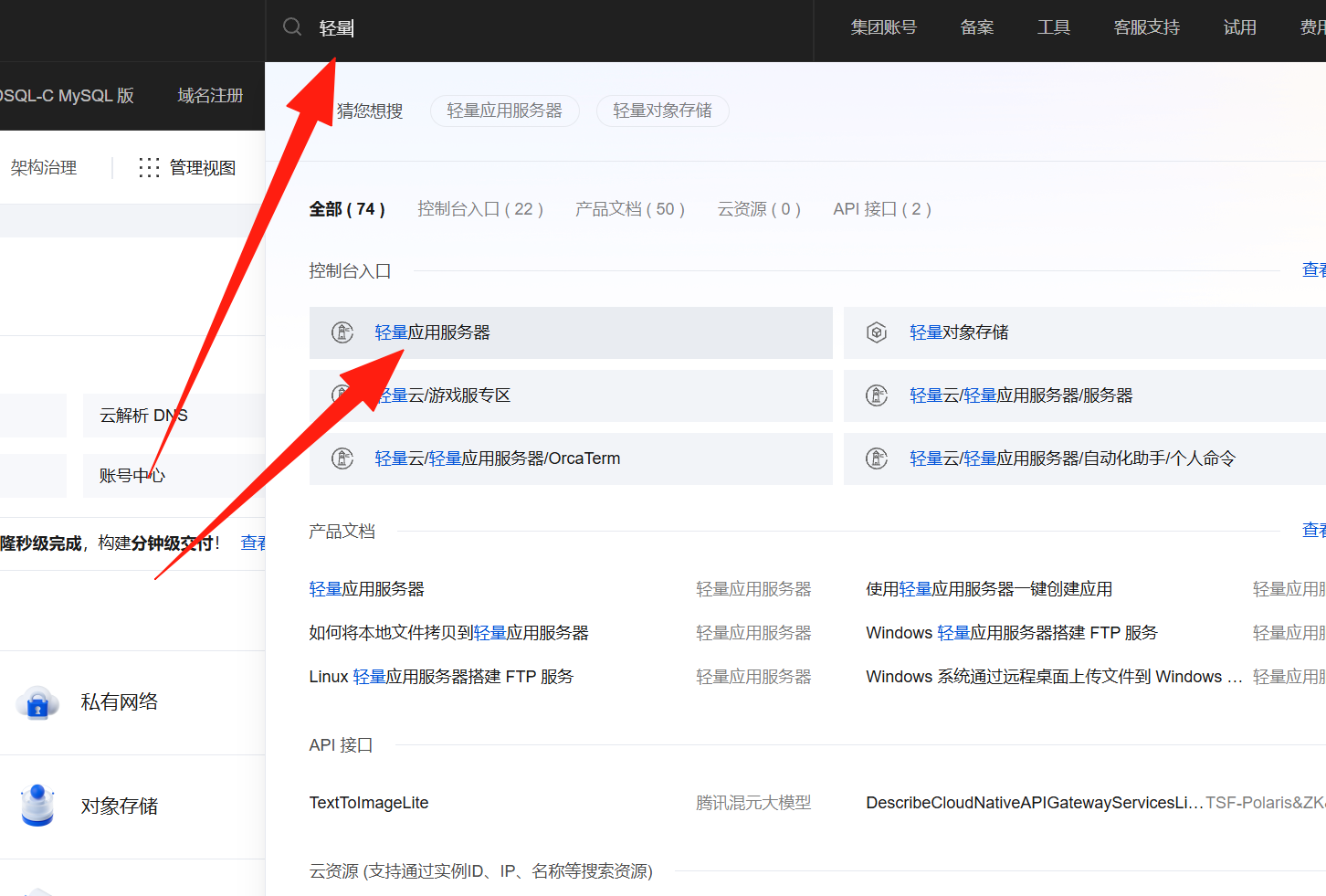Image resolution: width=1326 pixels, height=896 pixels.
Task: Open 对象存储 product entry
Action: point(120,806)
